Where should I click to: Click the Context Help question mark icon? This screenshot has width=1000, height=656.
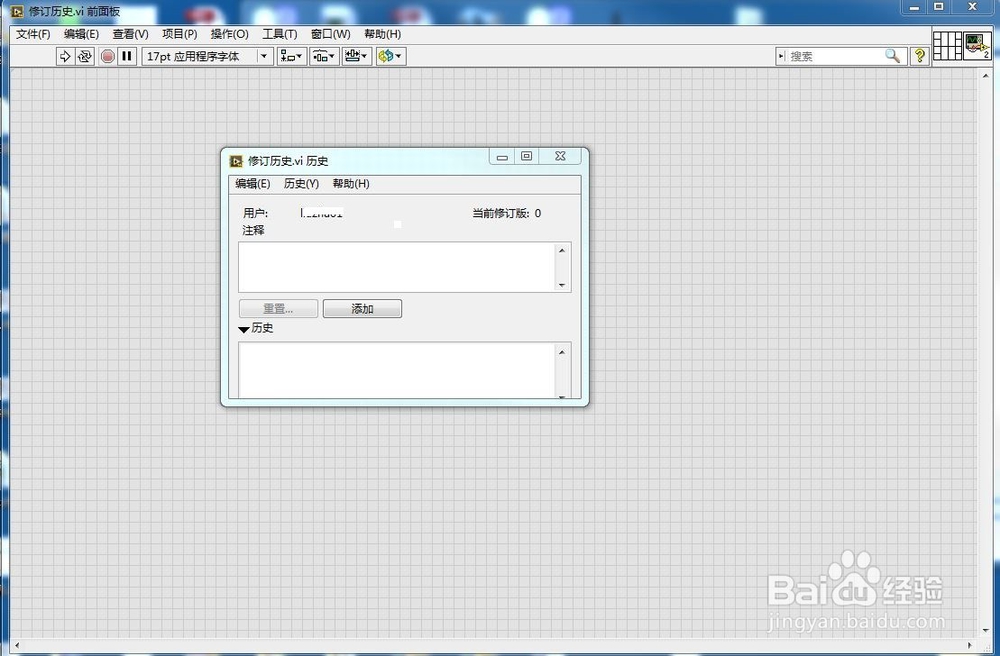[918, 56]
